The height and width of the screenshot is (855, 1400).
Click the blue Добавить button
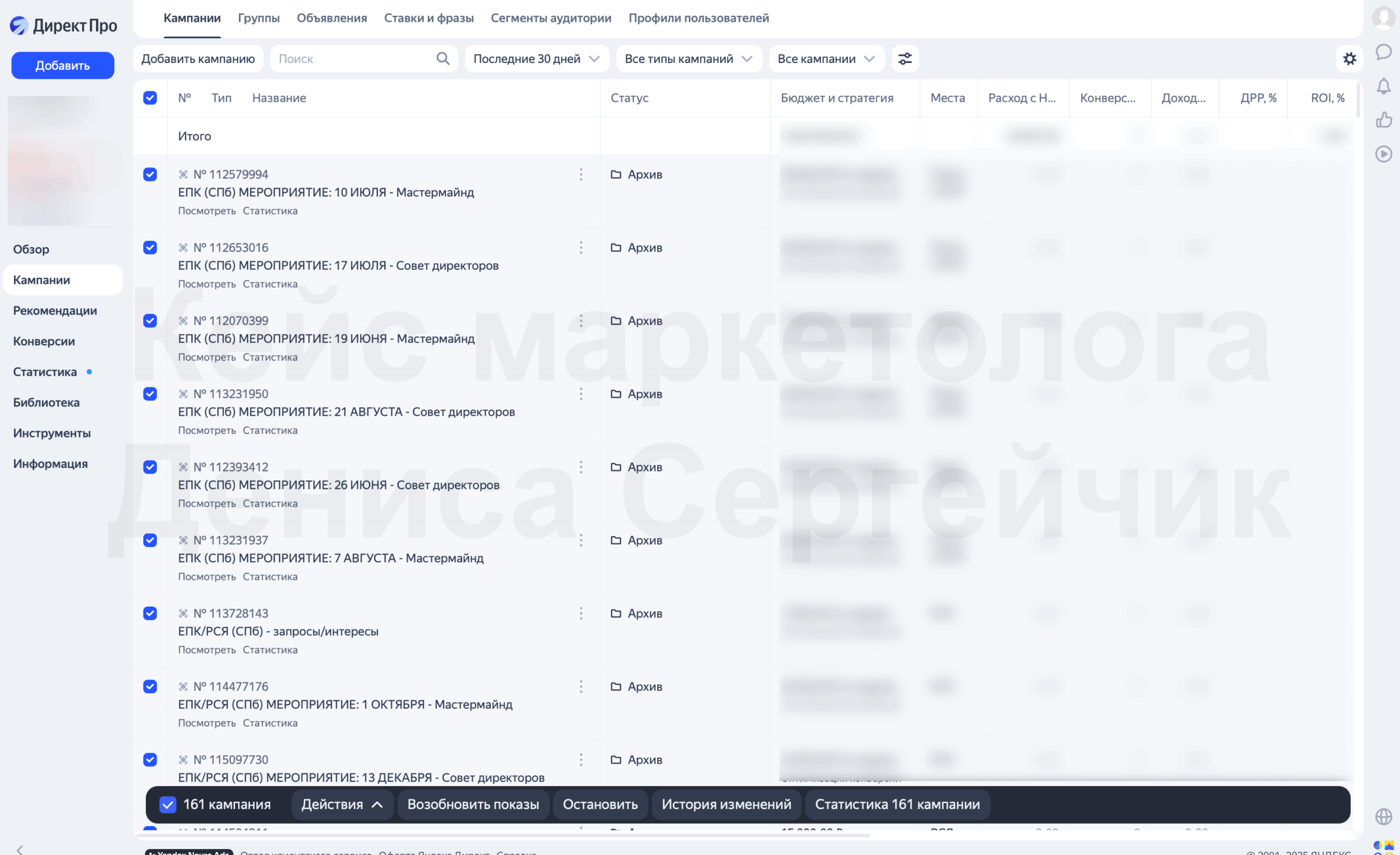(x=62, y=66)
